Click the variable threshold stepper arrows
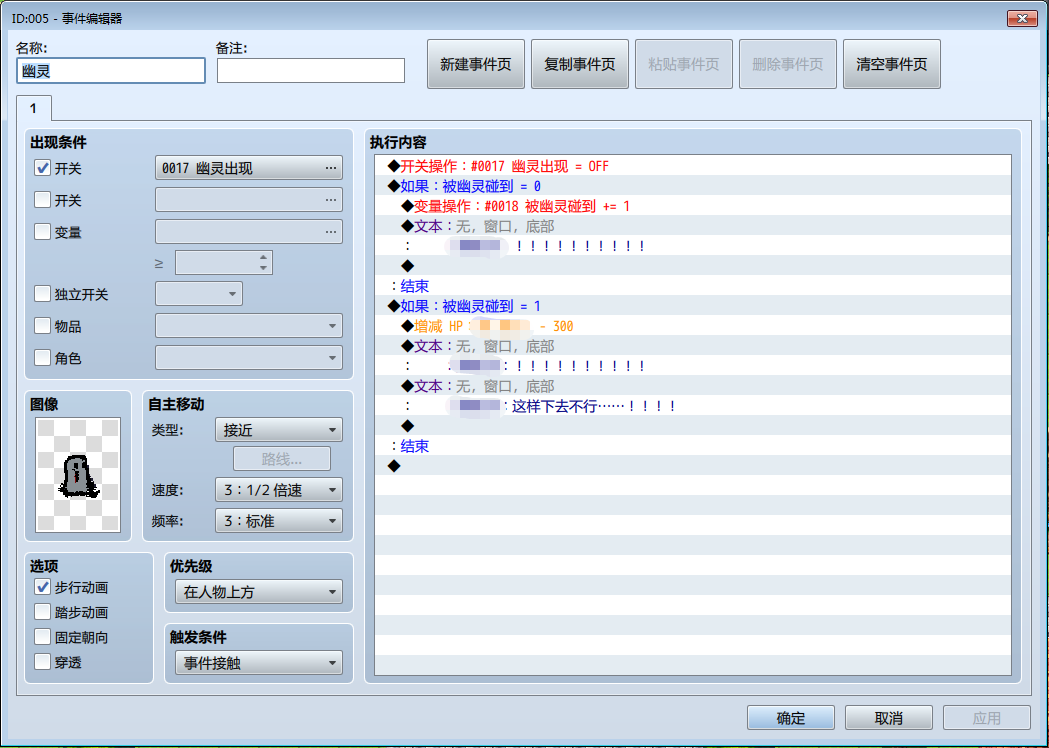Image resolution: width=1049 pixels, height=748 pixels. [264, 262]
